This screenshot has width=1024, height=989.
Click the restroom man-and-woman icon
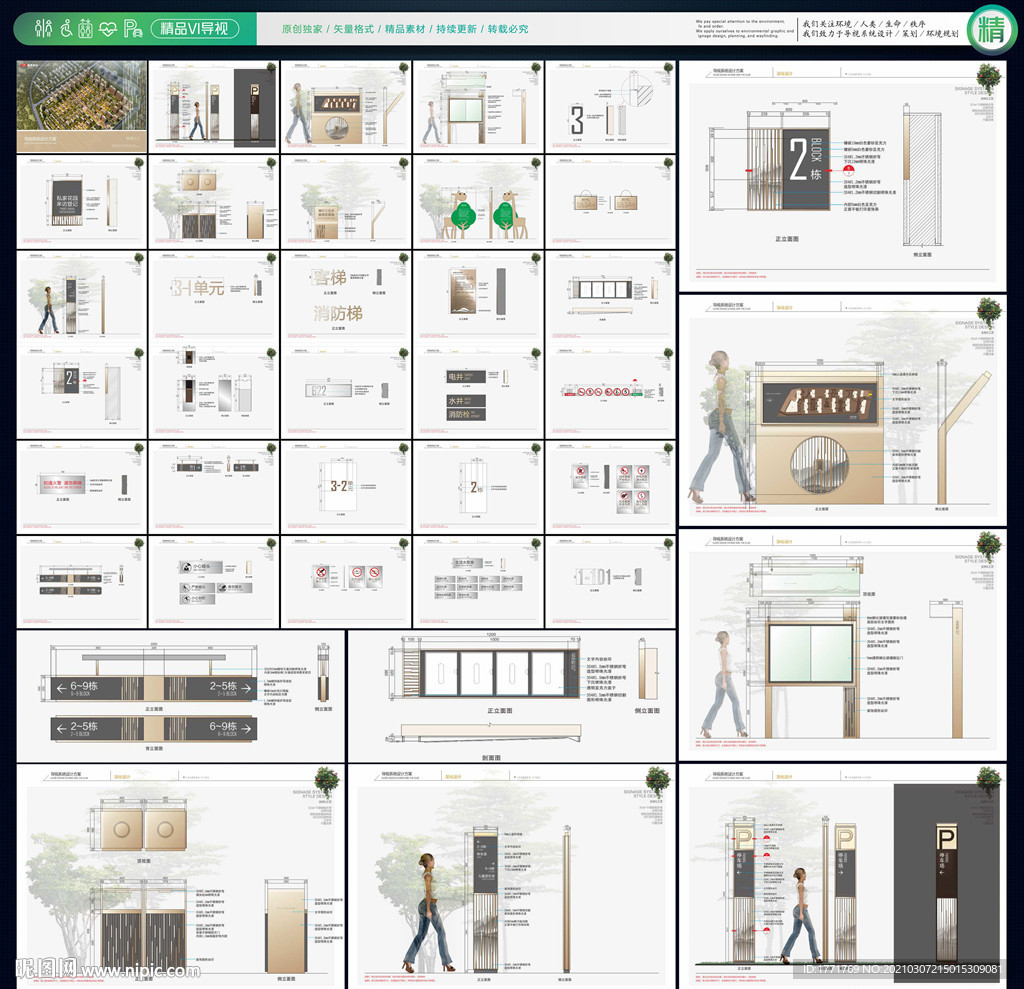(x=41, y=28)
